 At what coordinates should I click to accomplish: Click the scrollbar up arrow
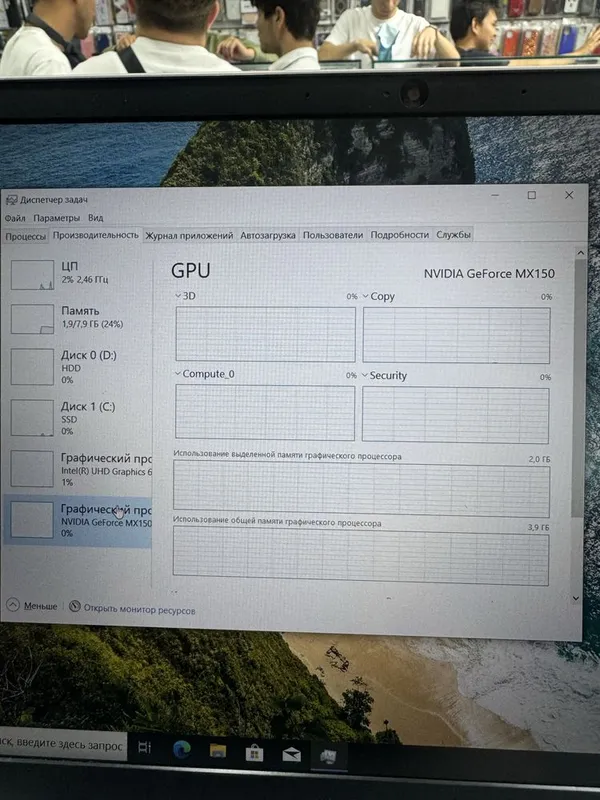coord(580,253)
